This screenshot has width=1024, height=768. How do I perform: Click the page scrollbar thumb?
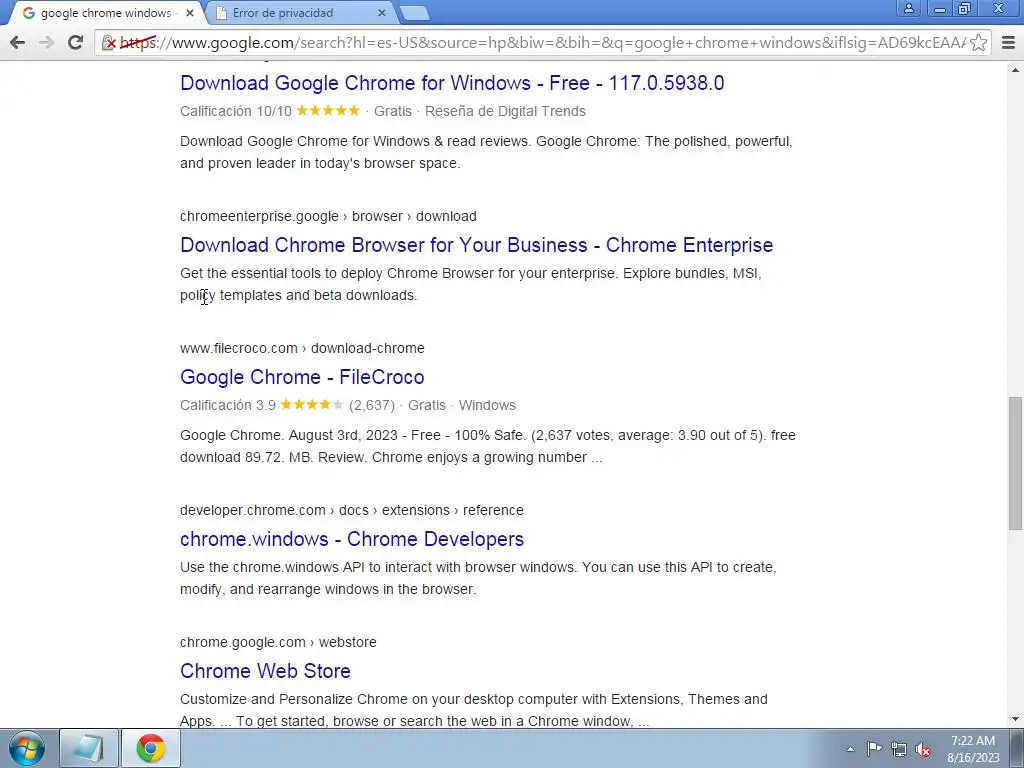[x=1015, y=463]
